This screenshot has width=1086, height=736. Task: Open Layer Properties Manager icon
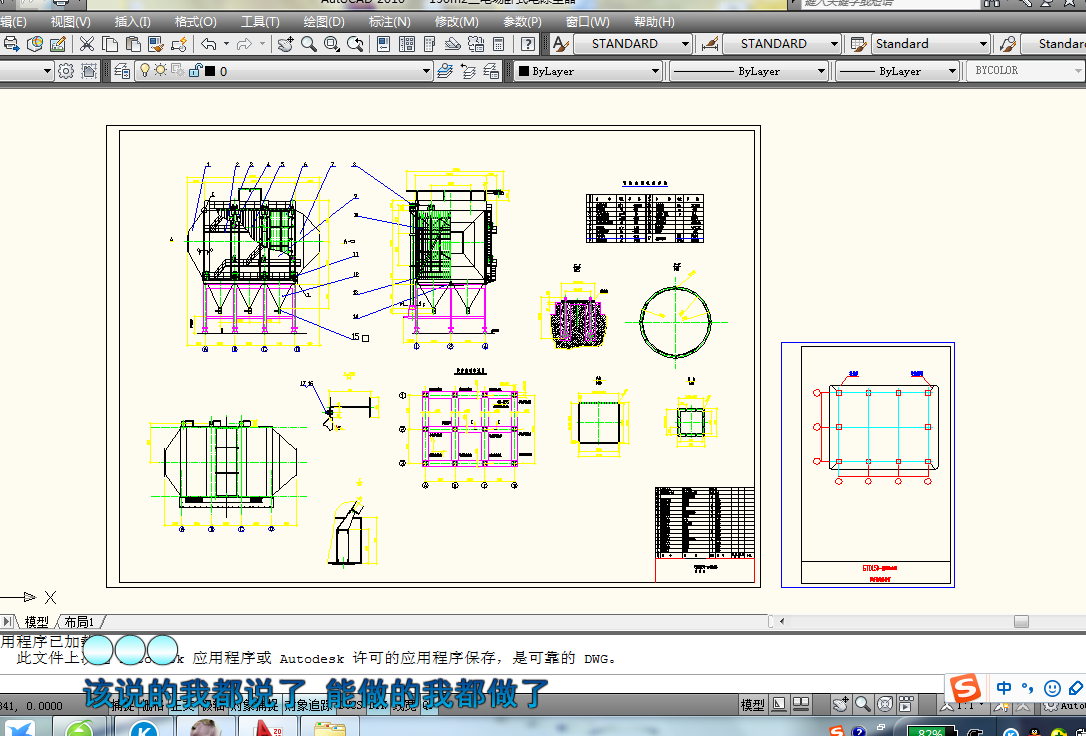[x=122, y=71]
